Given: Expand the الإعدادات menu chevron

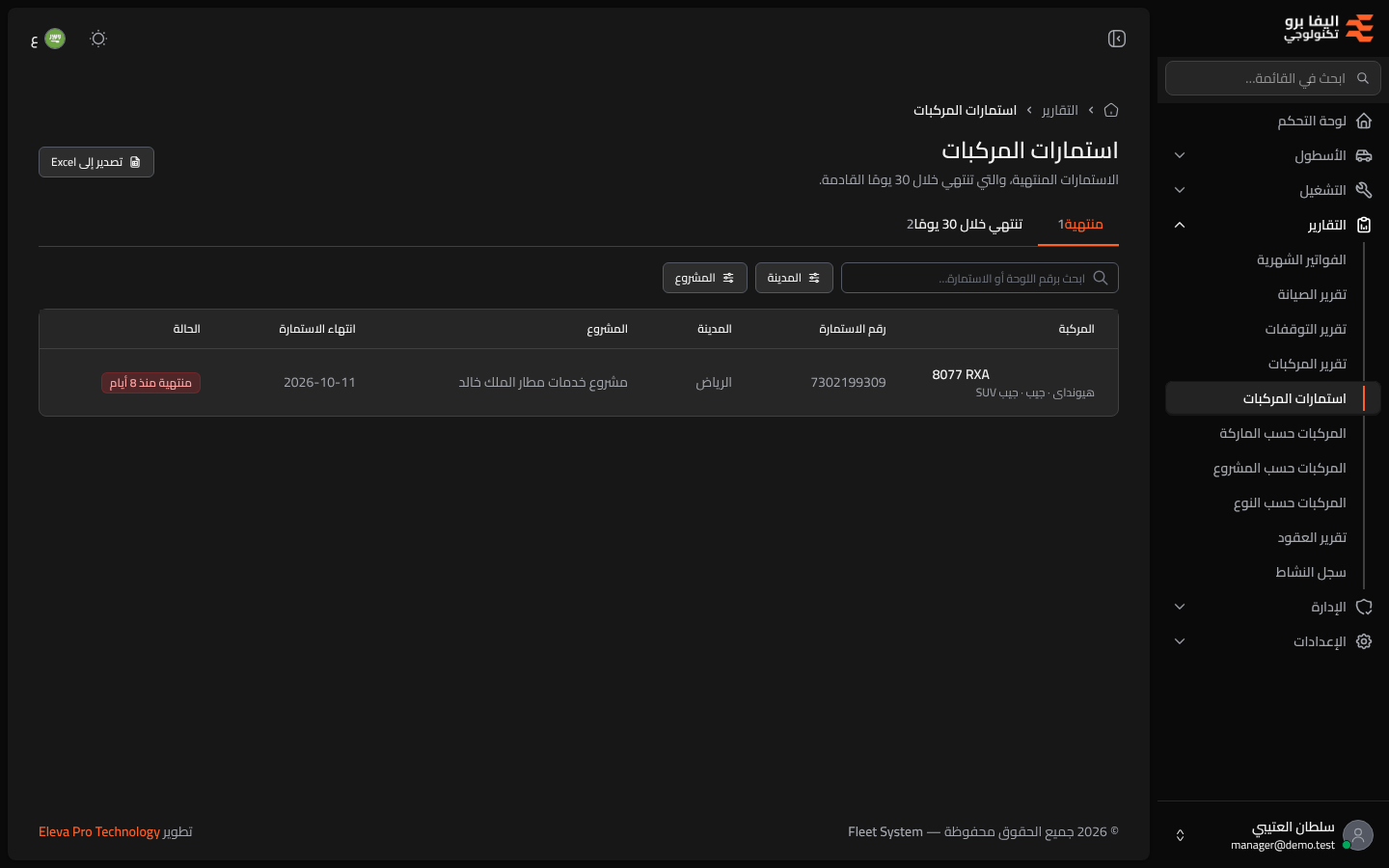Looking at the screenshot, I should [x=1180, y=641].
